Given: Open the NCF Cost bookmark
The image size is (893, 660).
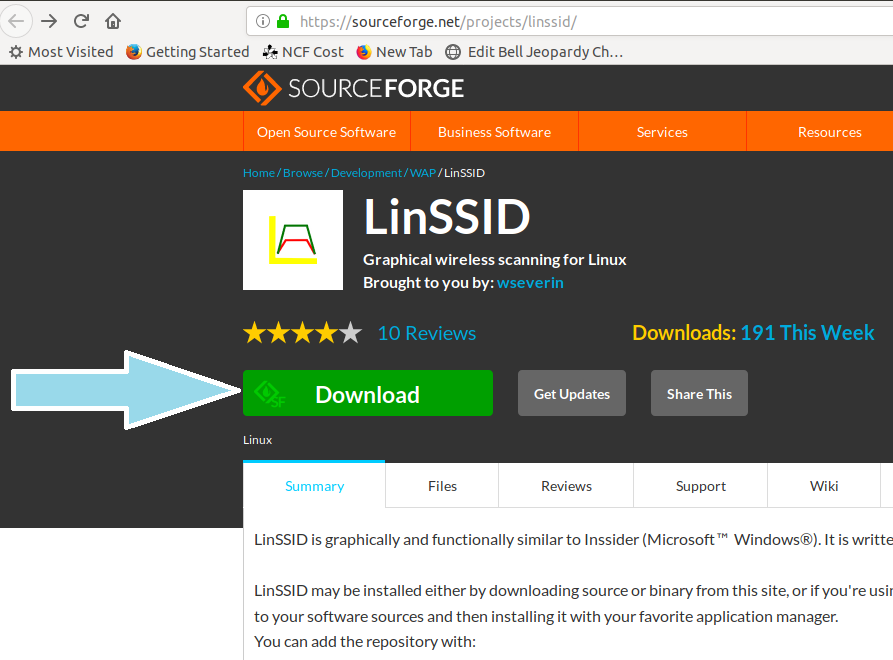Looking at the screenshot, I should (303, 52).
